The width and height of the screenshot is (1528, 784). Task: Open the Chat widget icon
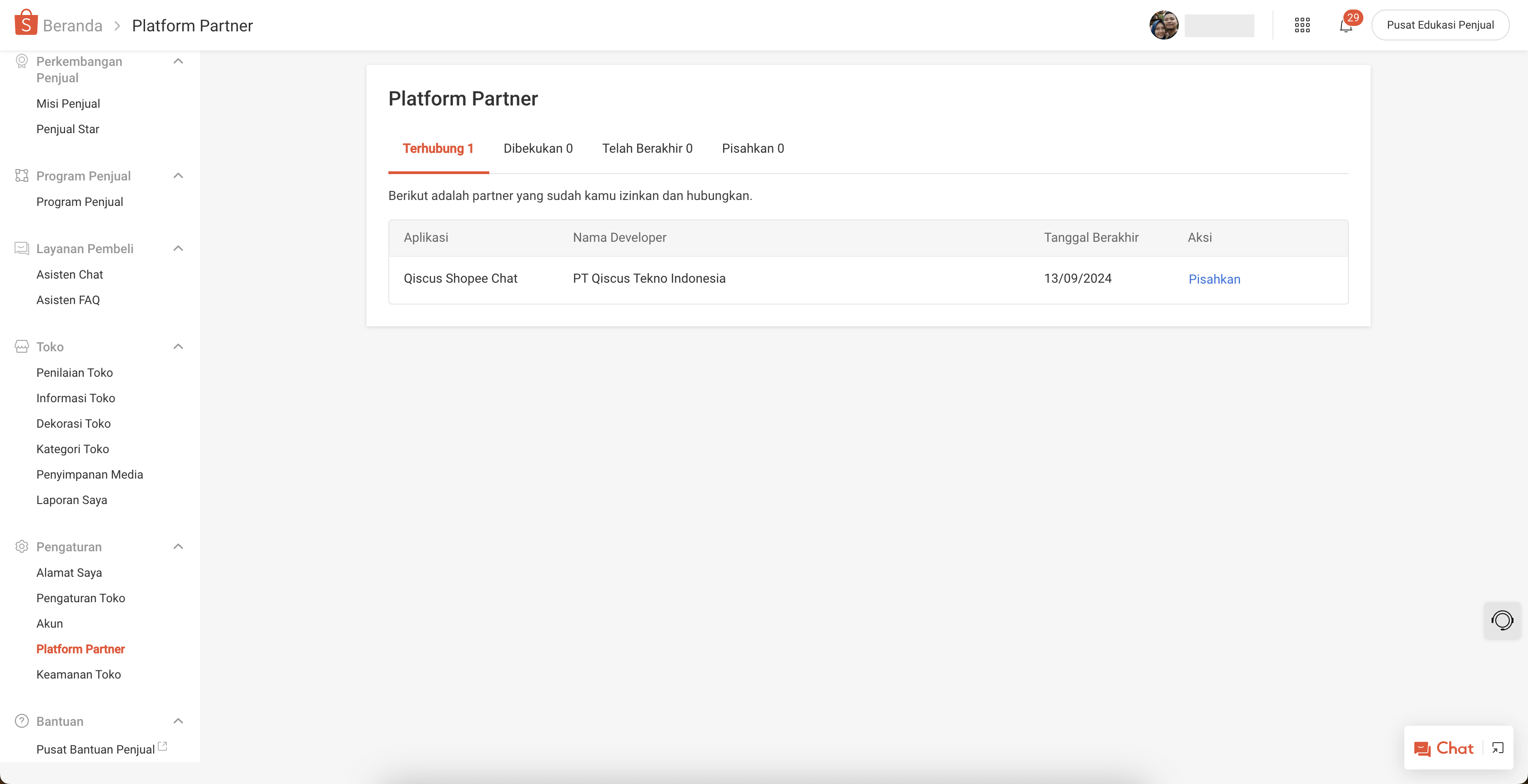click(x=1422, y=749)
